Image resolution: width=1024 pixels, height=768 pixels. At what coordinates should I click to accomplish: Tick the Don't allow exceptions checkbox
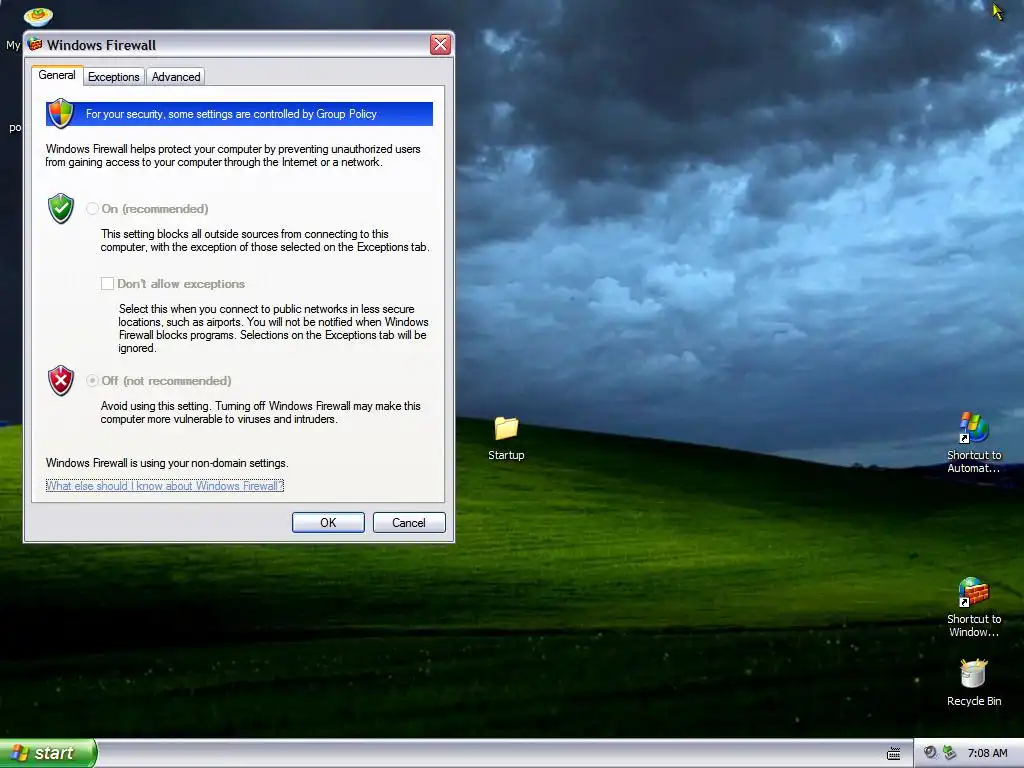click(x=107, y=283)
